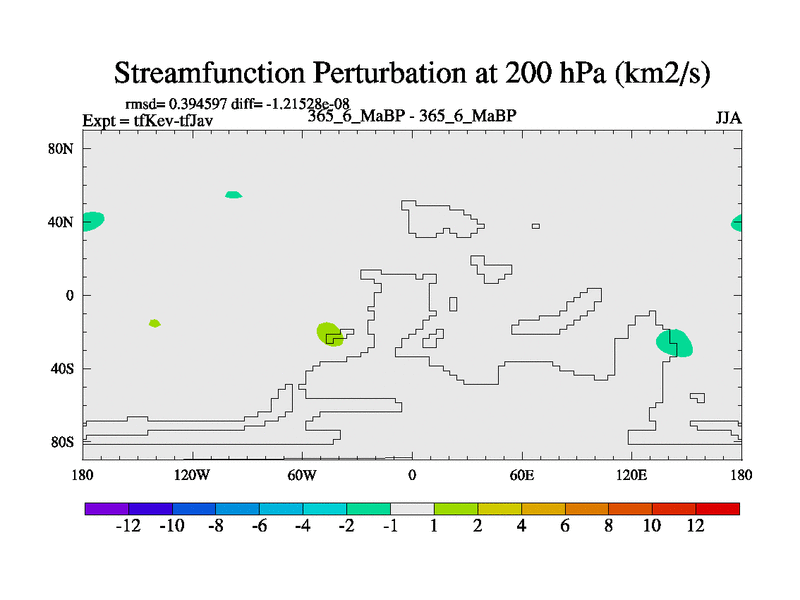The width and height of the screenshot is (800, 600).
Task: Click the 120E longitude axis label
Action: (632, 476)
